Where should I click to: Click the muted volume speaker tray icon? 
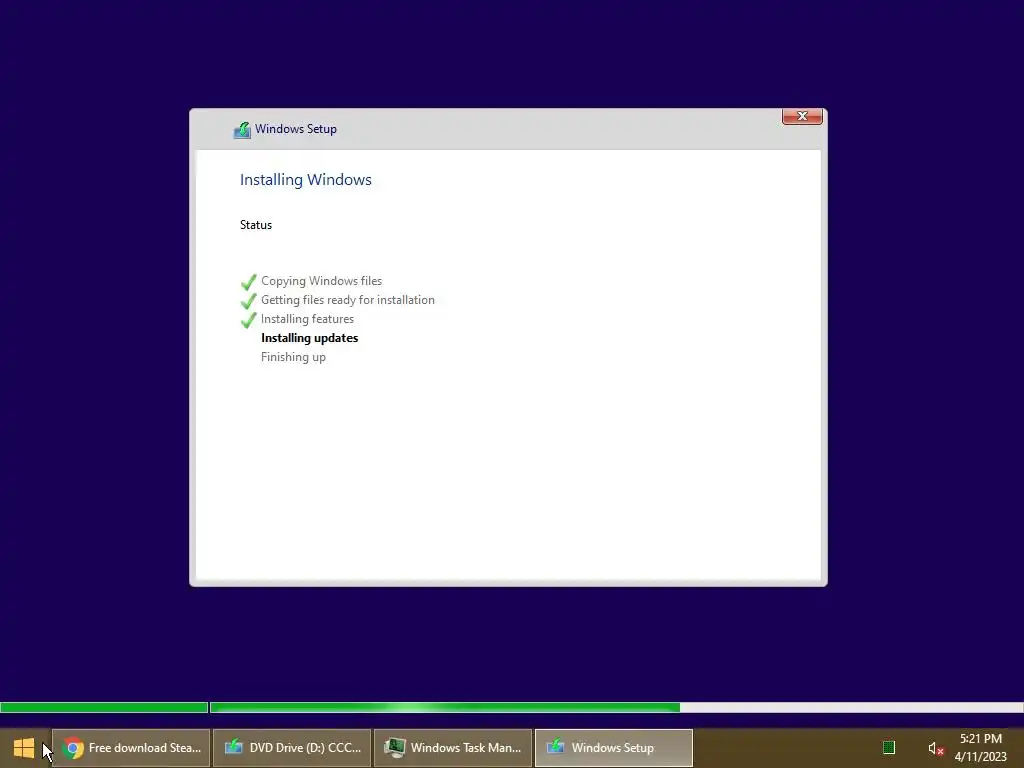coord(936,748)
